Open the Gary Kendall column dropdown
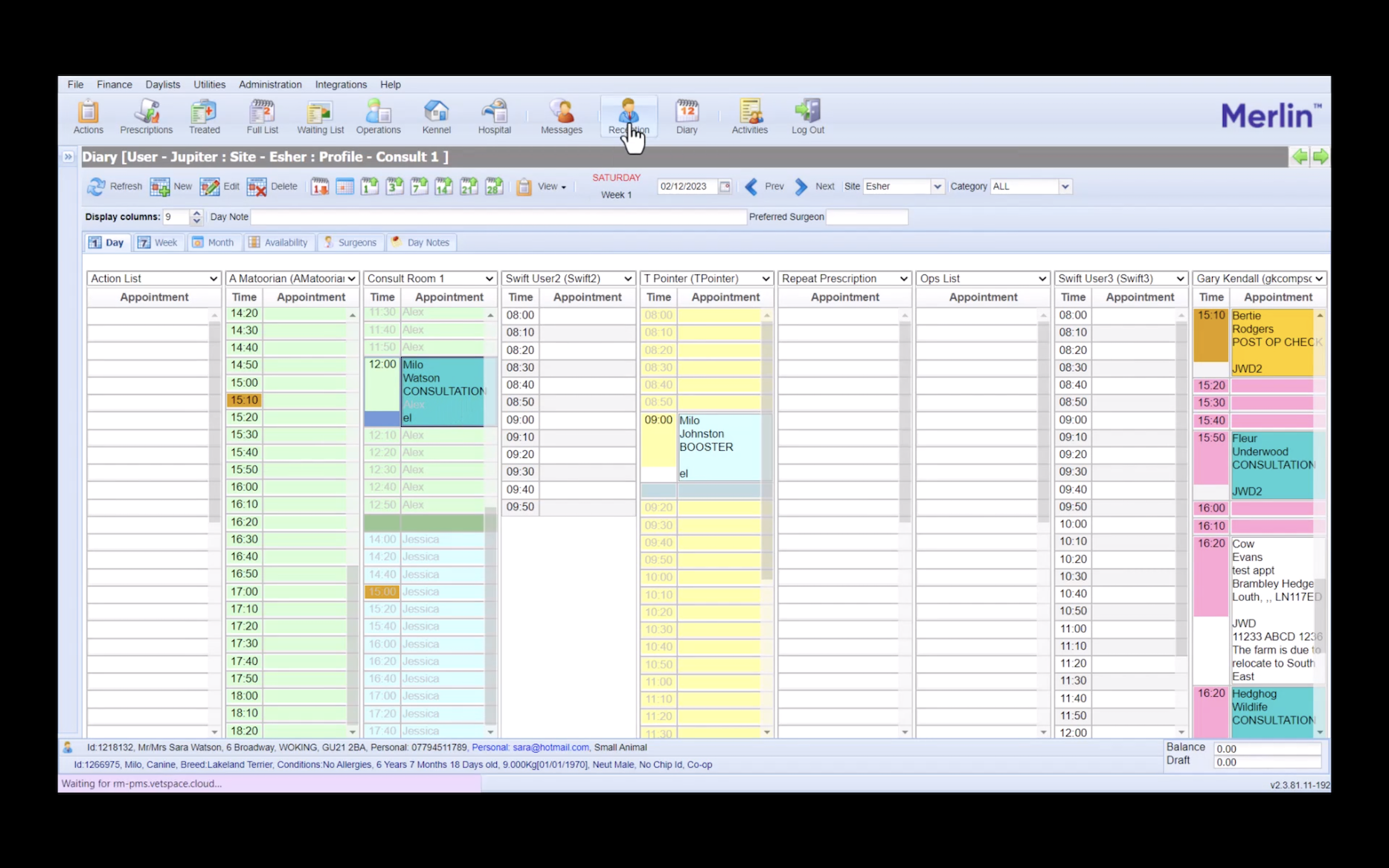1389x868 pixels. (x=1260, y=278)
